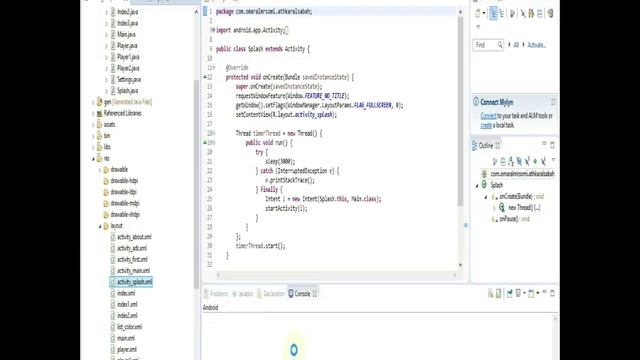Click the Activate link in Task List
Image resolution: width=640 pixels, height=360 pixels.
tap(536, 45)
